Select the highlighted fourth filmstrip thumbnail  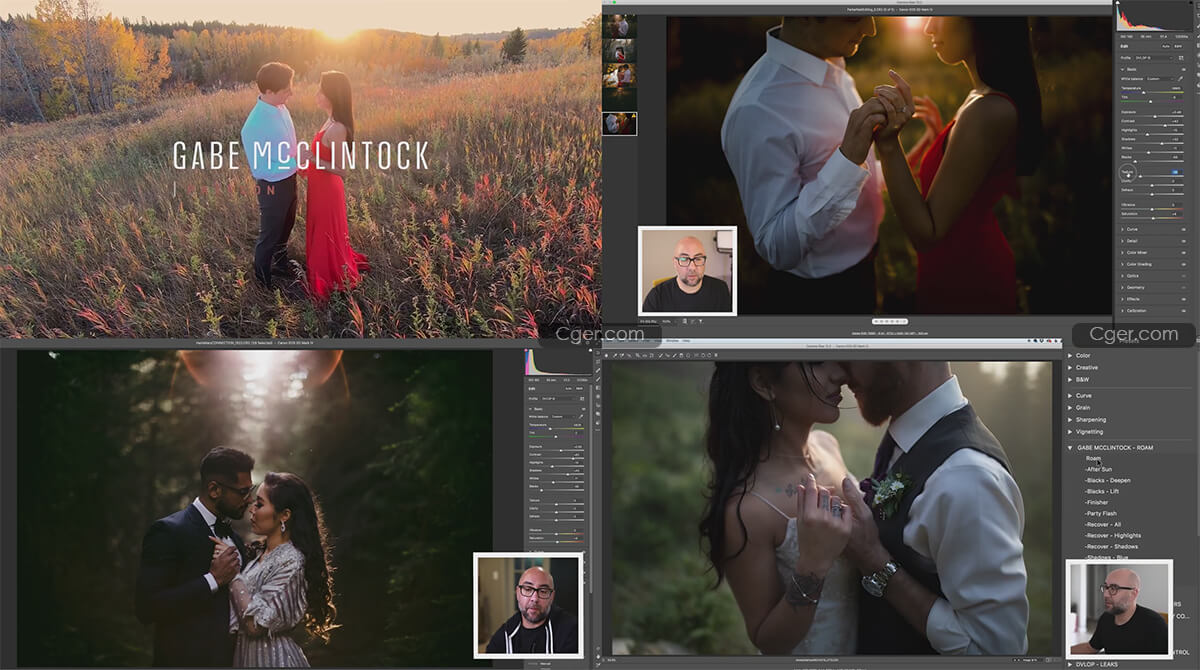[x=620, y=123]
